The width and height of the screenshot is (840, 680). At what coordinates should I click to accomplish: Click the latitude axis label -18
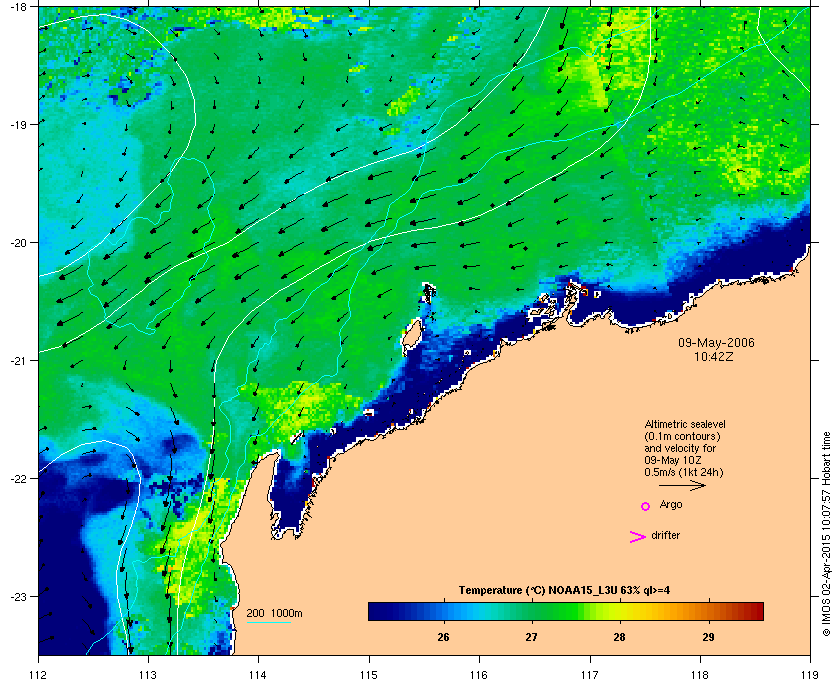[18, 6]
